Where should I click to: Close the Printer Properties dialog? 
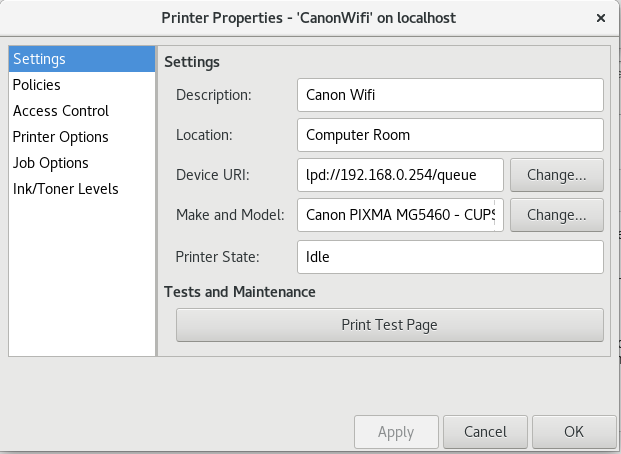(x=601, y=18)
